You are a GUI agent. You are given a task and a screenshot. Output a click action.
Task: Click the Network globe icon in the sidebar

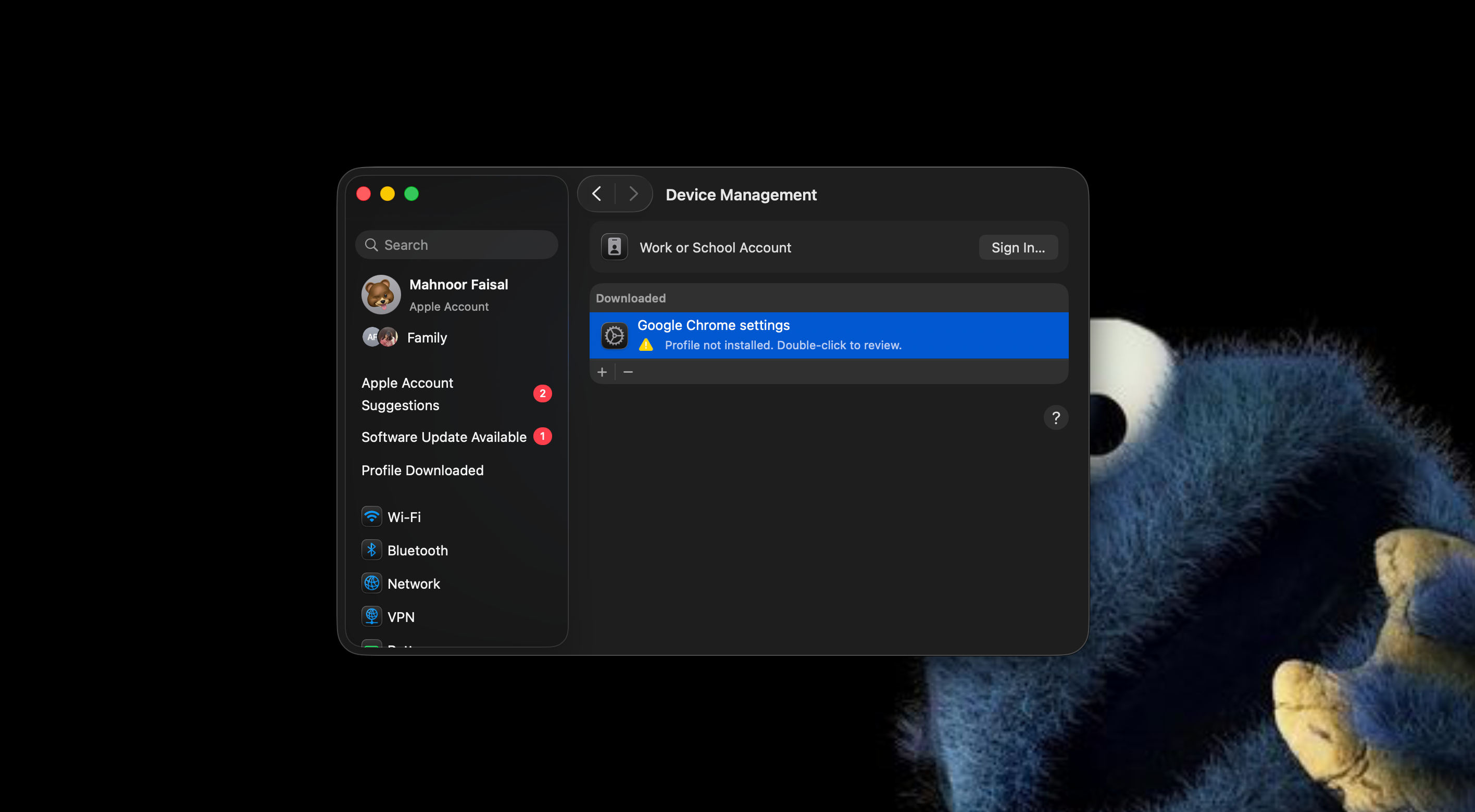(x=371, y=583)
